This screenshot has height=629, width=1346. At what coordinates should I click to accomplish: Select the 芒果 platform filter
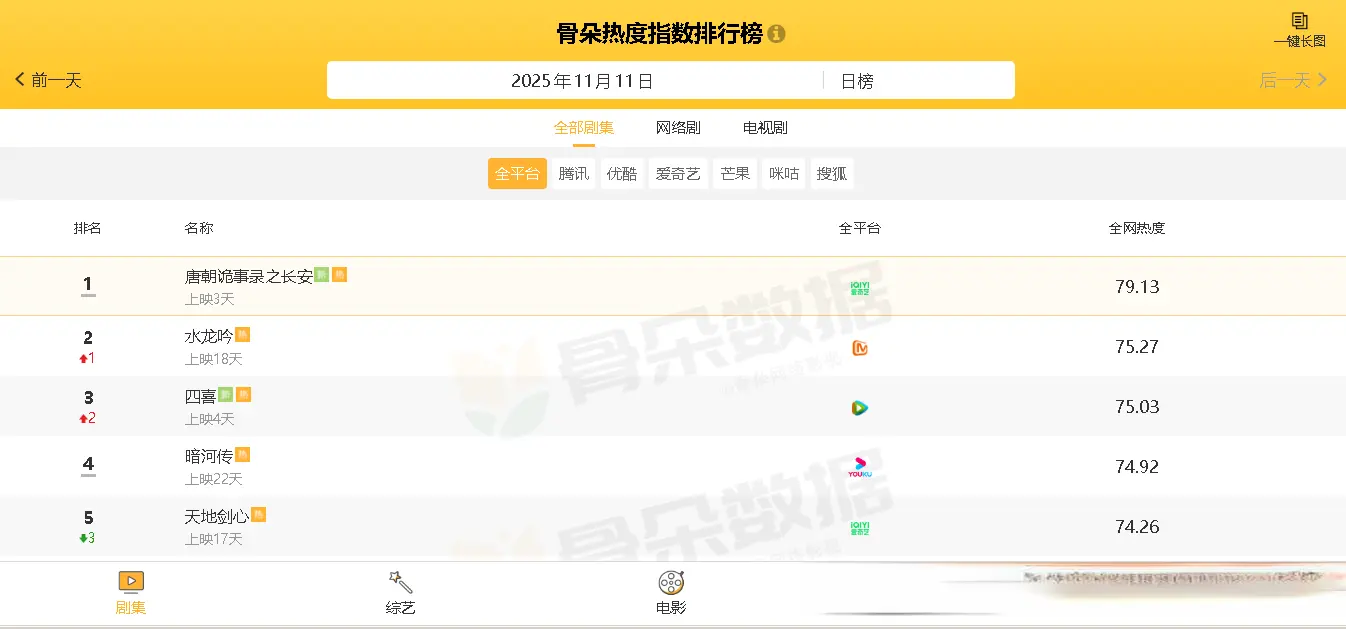[735, 173]
